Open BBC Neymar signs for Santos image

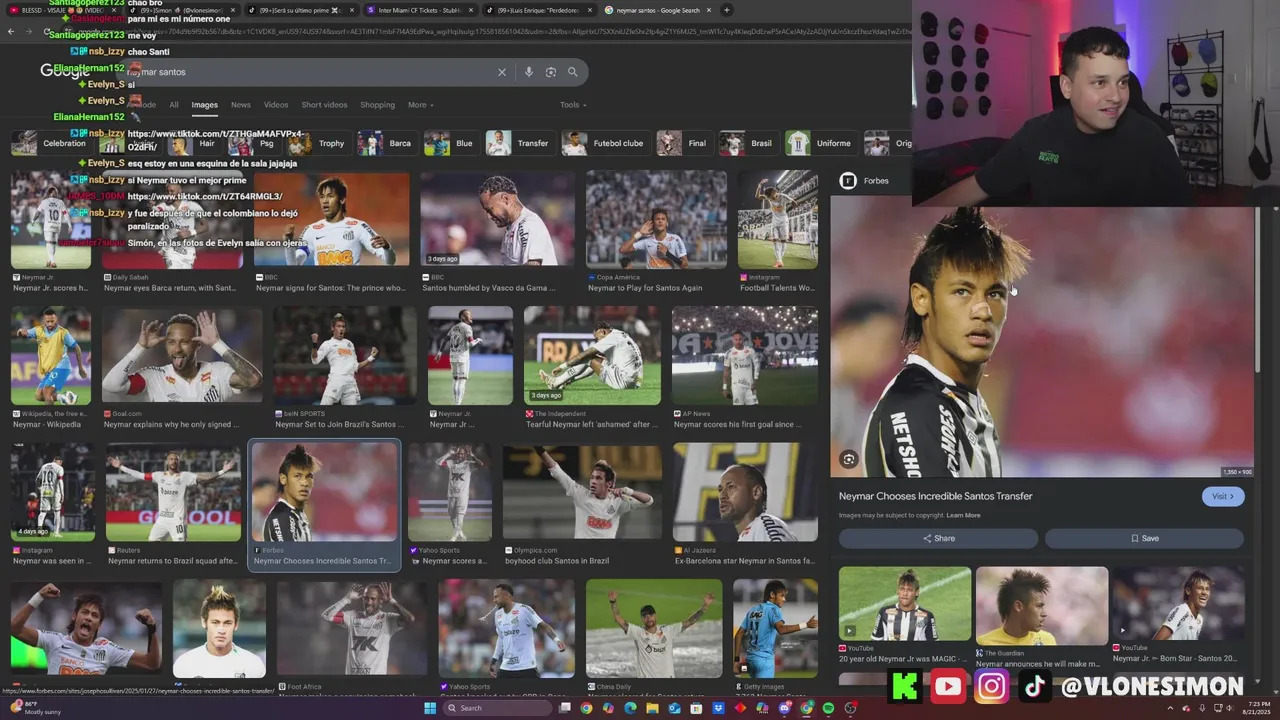point(332,220)
